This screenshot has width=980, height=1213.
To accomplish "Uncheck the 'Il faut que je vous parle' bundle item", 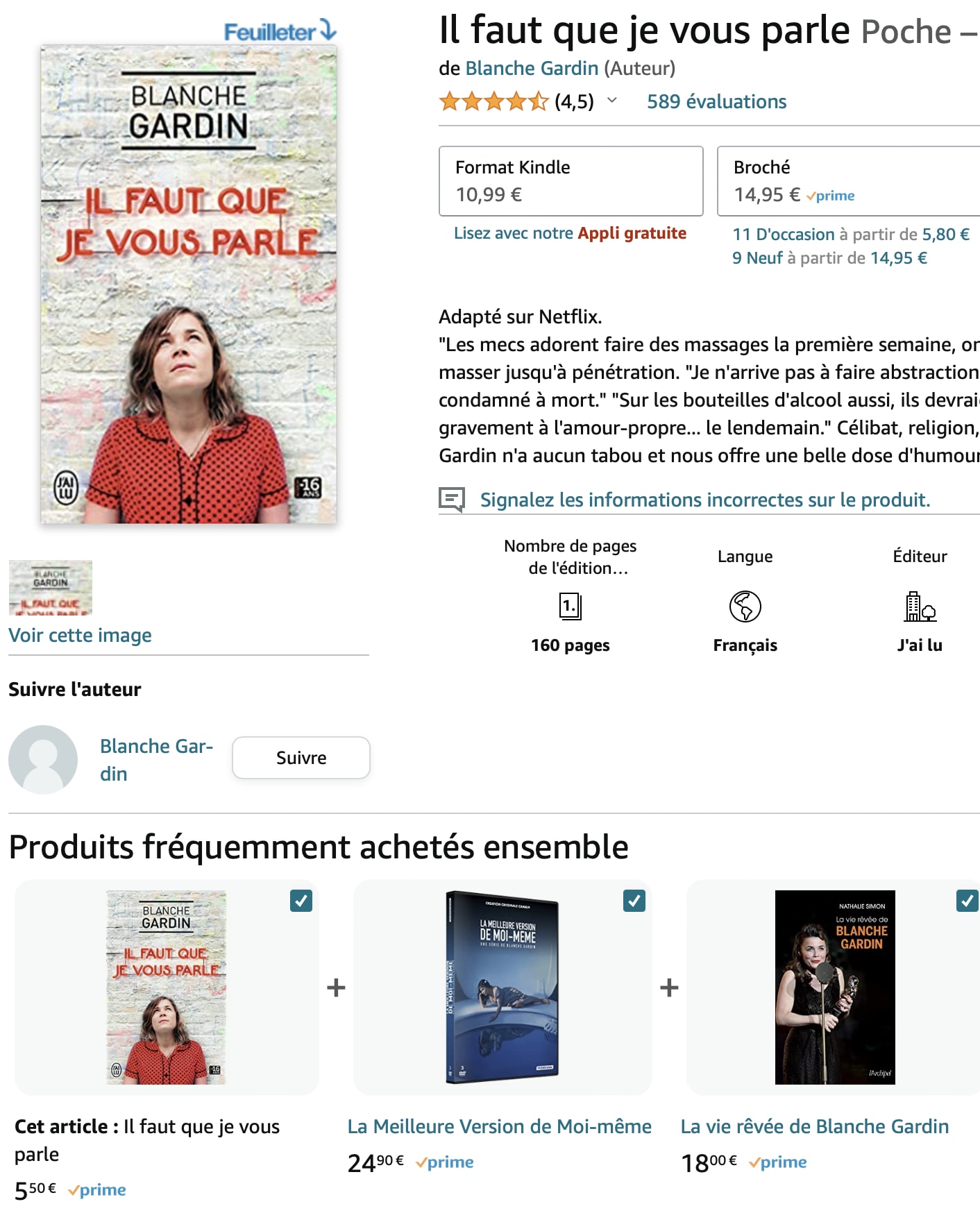I will point(301,901).
